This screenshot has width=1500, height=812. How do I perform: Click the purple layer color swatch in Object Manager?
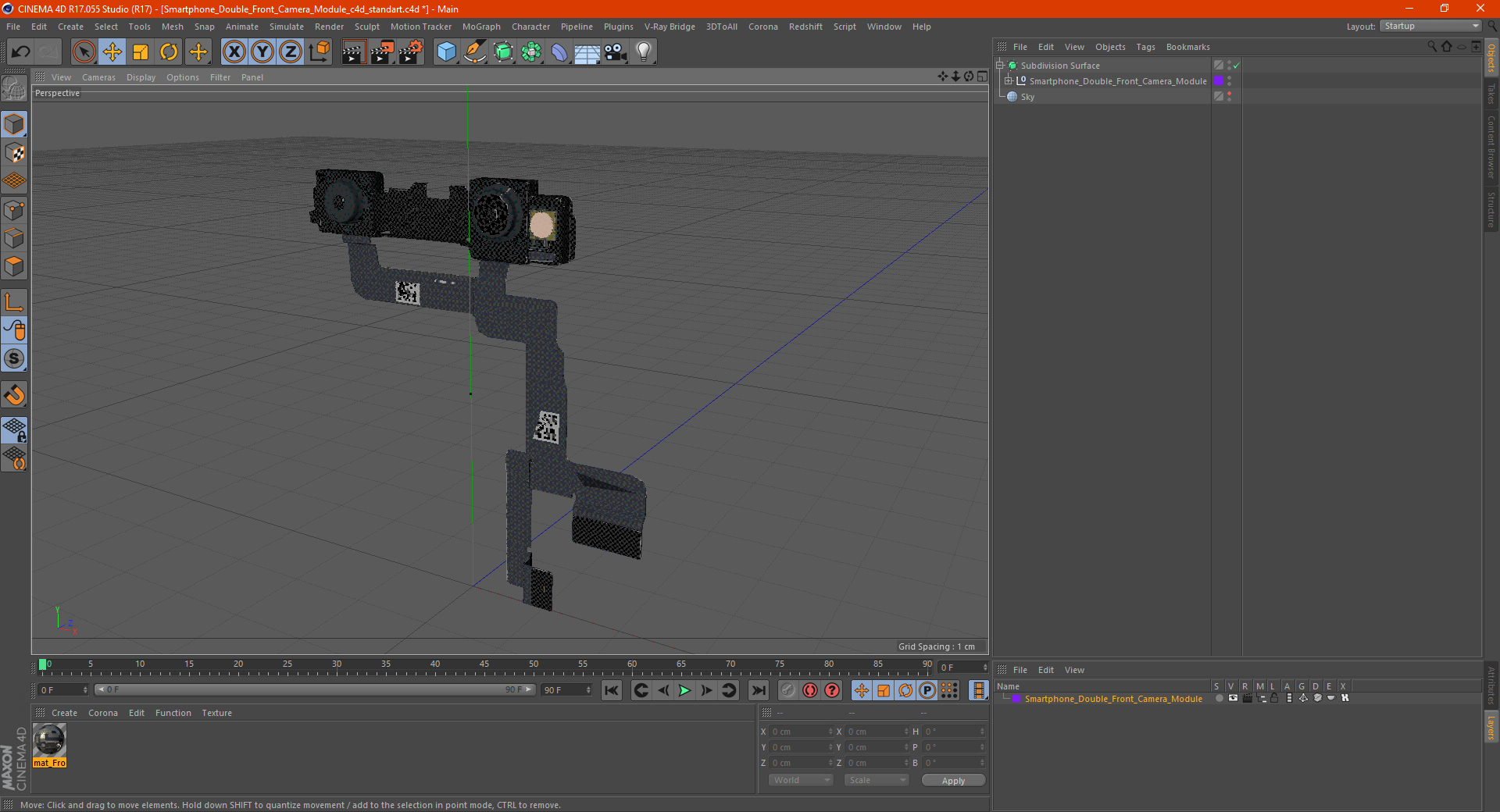pyautogui.click(x=1218, y=81)
